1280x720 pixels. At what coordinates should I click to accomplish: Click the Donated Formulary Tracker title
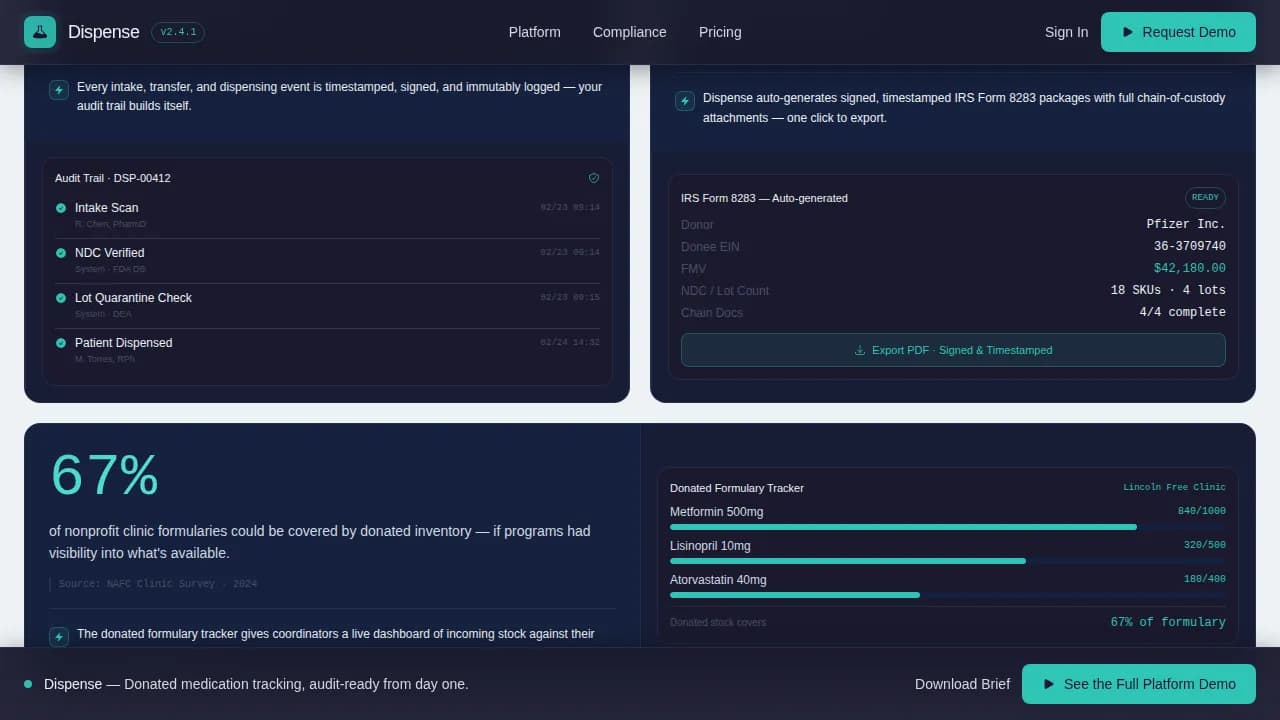click(737, 488)
